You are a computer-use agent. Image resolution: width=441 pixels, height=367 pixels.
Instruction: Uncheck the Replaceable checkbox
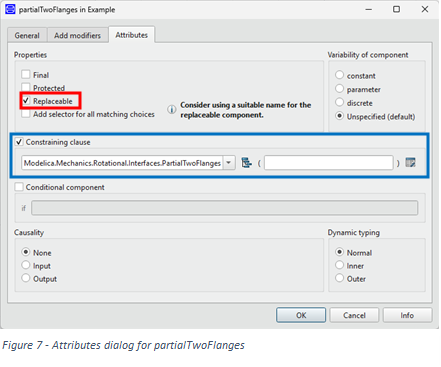coord(26,100)
